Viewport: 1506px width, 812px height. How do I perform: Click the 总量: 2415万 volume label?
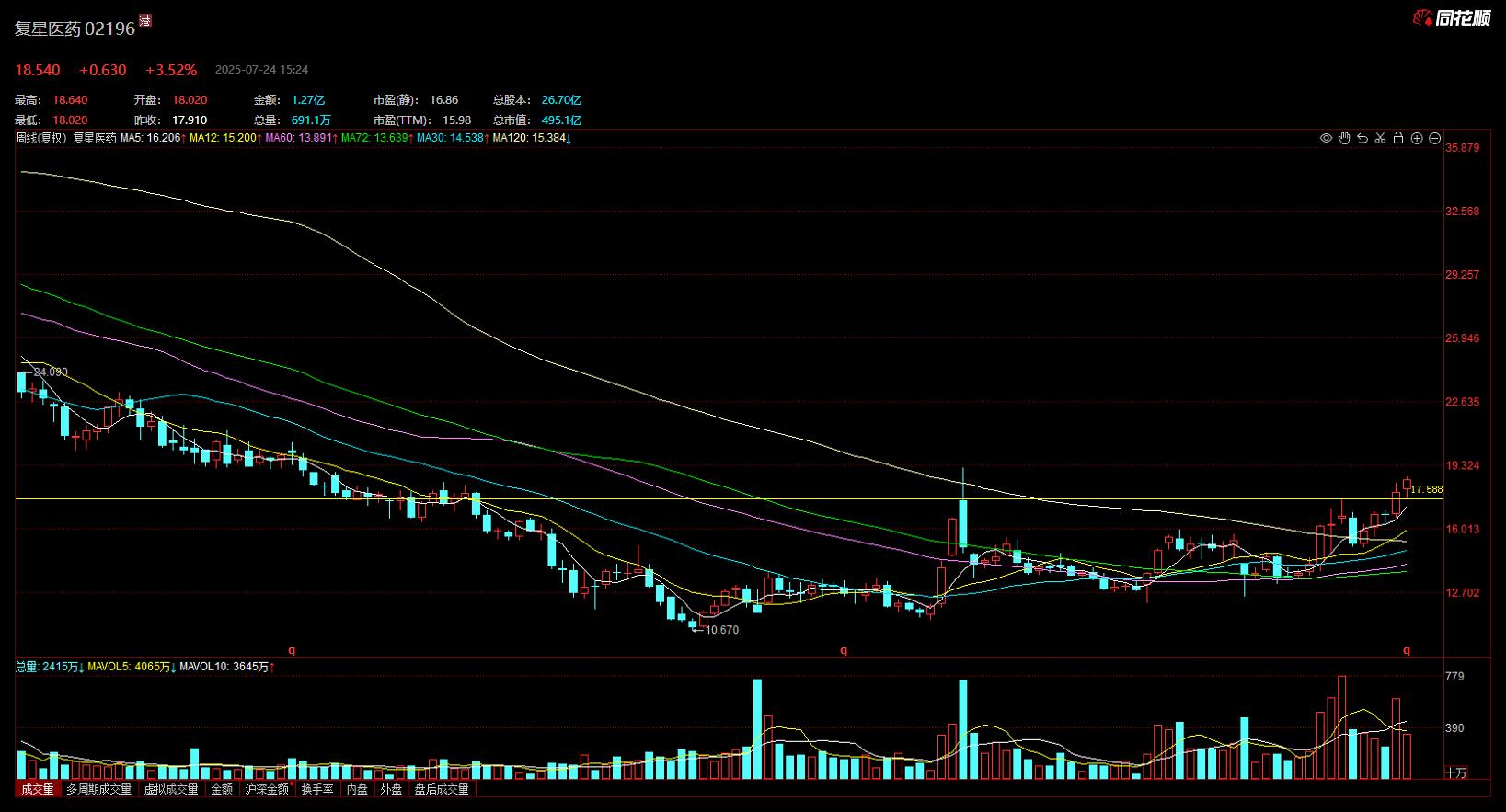point(50,667)
